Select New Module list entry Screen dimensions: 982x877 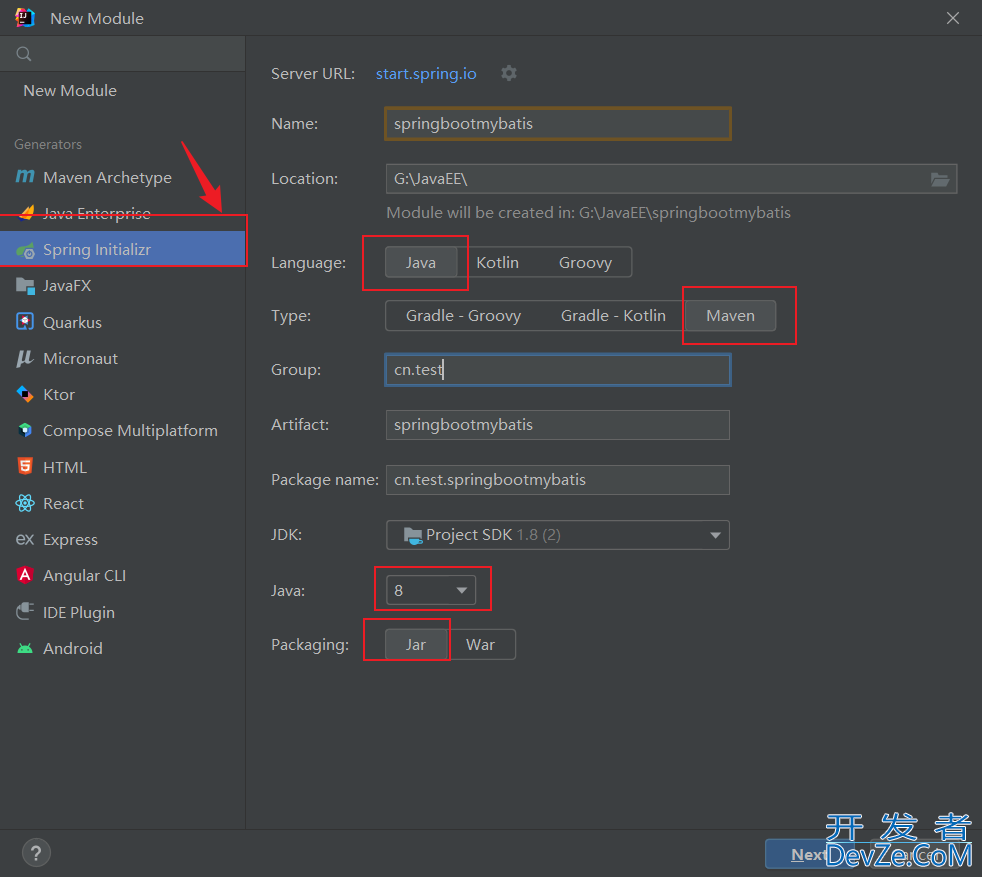(x=123, y=91)
